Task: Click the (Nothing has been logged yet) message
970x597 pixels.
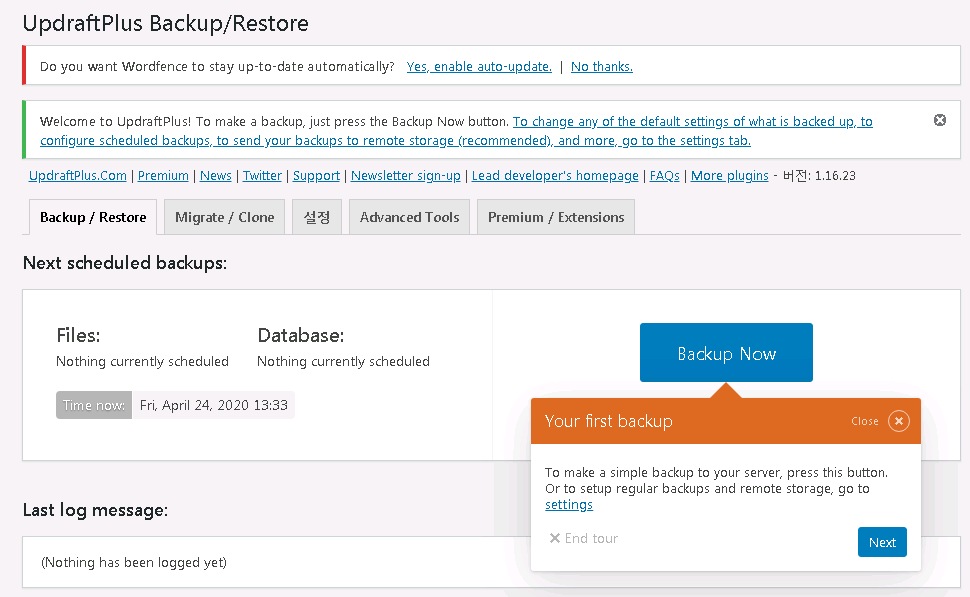Action: tap(134, 562)
